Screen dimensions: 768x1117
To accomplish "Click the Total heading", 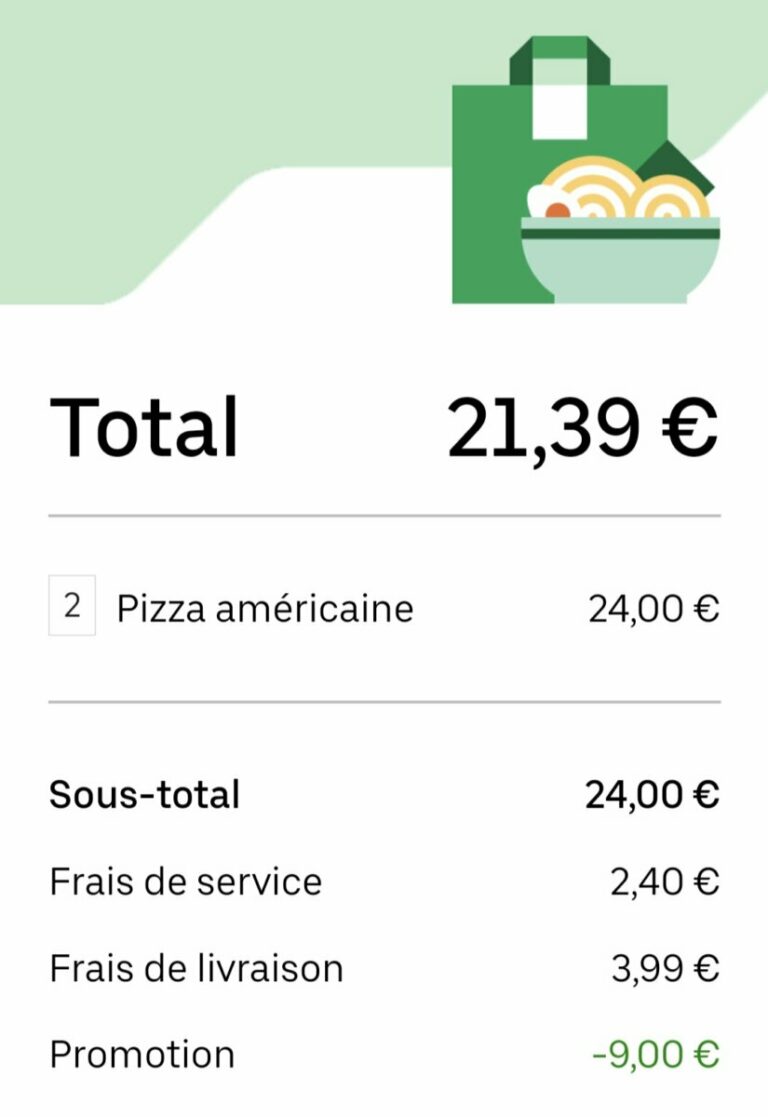I will tap(143, 427).
